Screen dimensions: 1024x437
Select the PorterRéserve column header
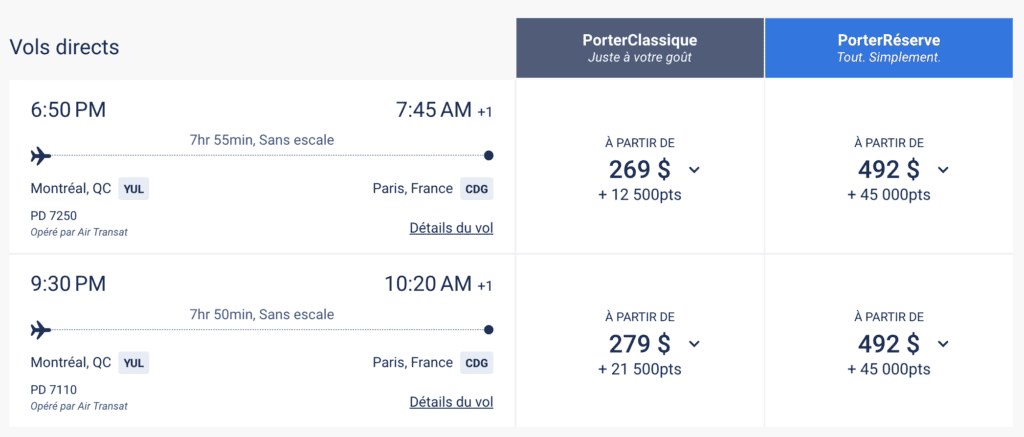(889, 48)
